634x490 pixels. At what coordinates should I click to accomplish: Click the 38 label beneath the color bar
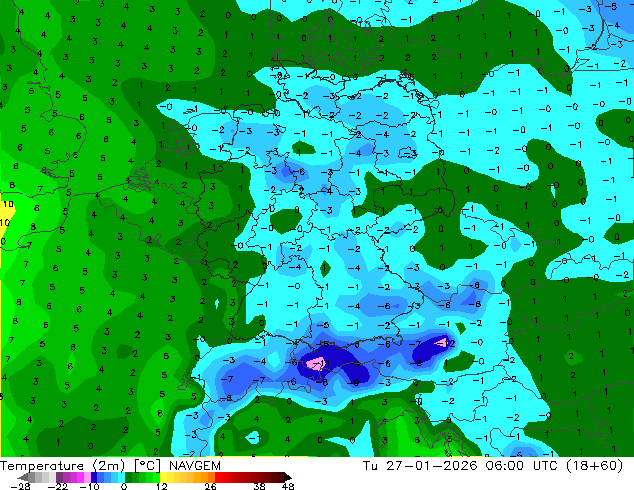tap(260, 486)
